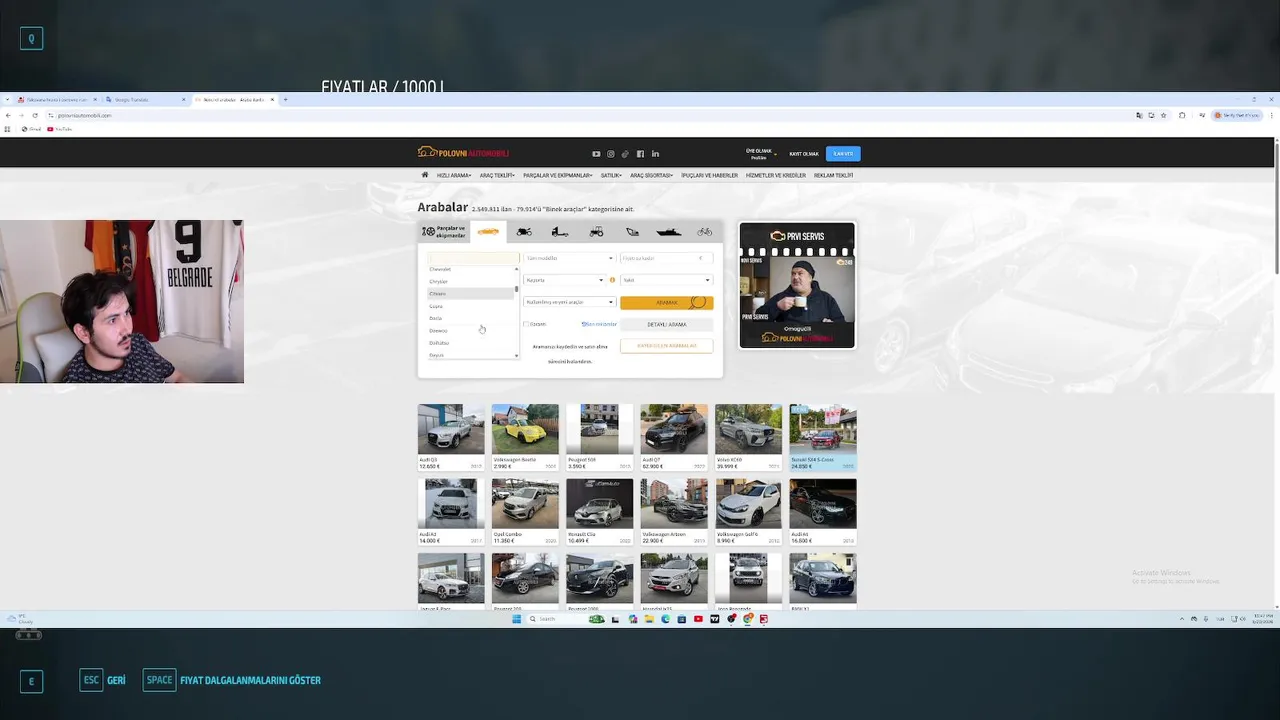Open İPUÇLARI VE HABERLER menu item

(x=709, y=175)
